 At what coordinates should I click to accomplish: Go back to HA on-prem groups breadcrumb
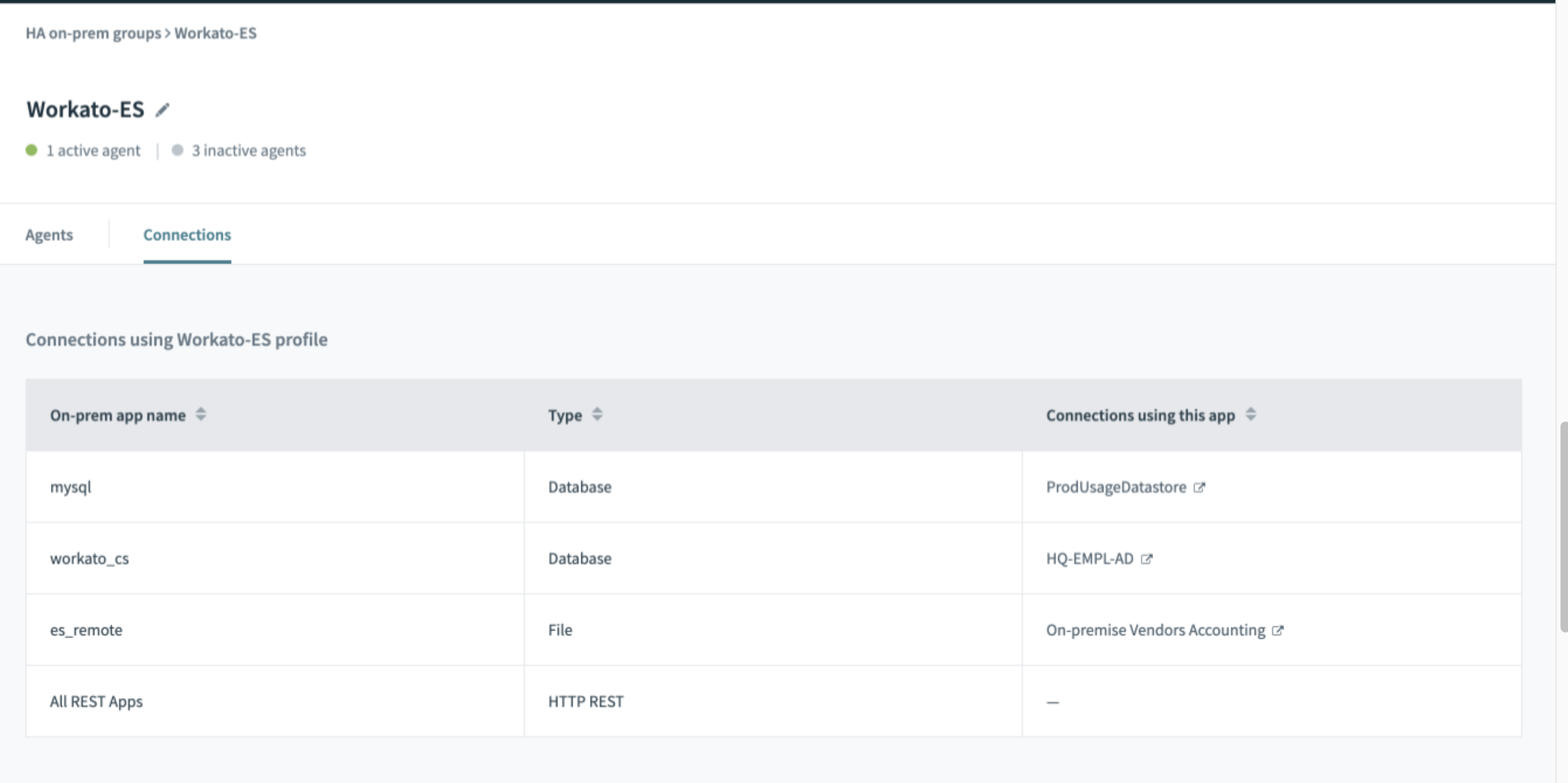[93, 33]
